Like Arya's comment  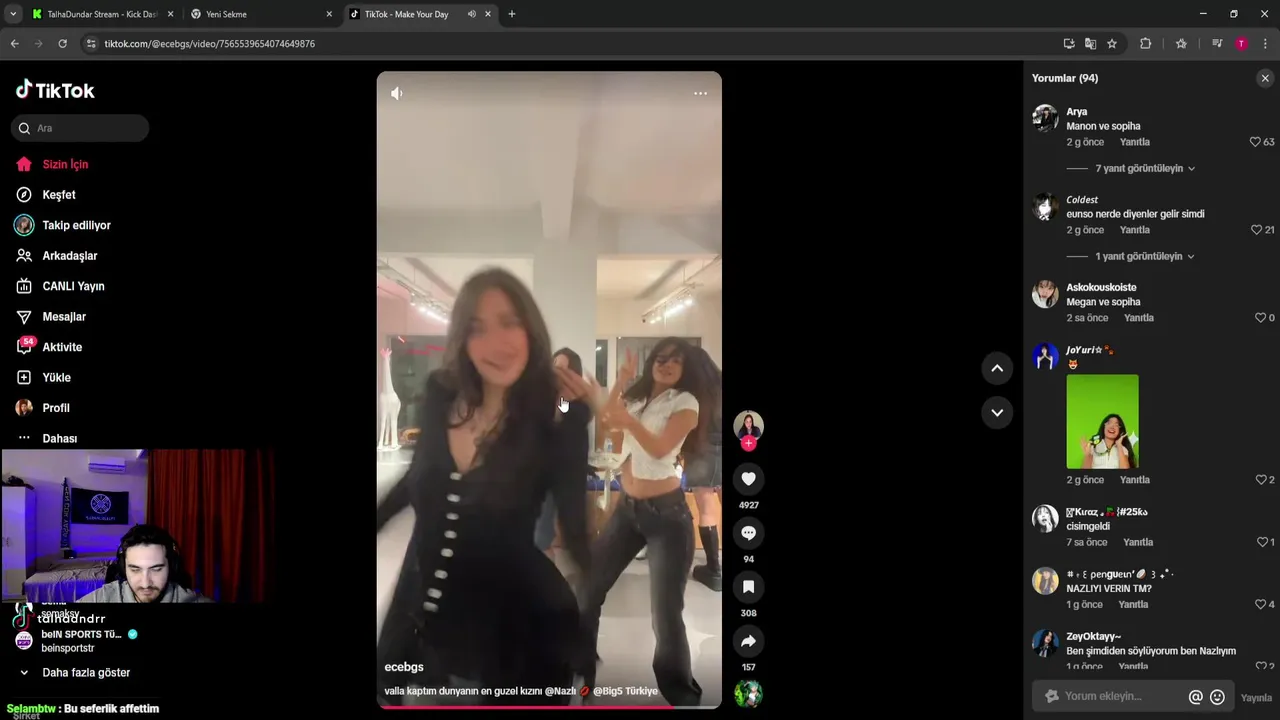coord(1255,142)
